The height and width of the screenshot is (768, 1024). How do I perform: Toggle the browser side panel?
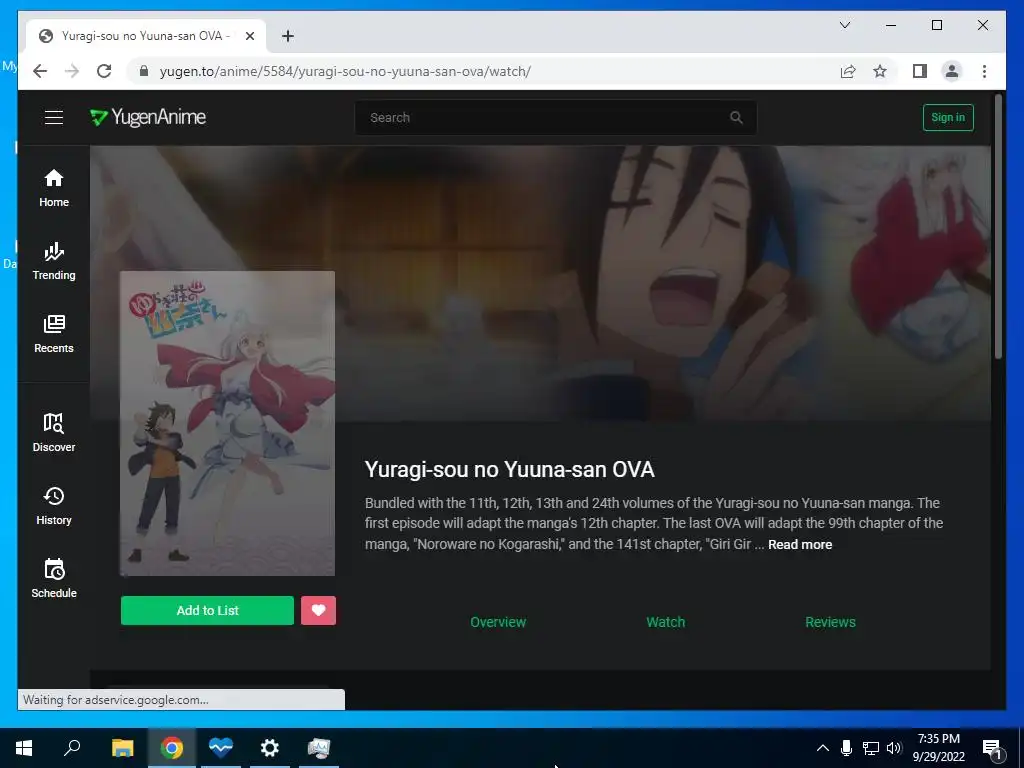[920, 71]
